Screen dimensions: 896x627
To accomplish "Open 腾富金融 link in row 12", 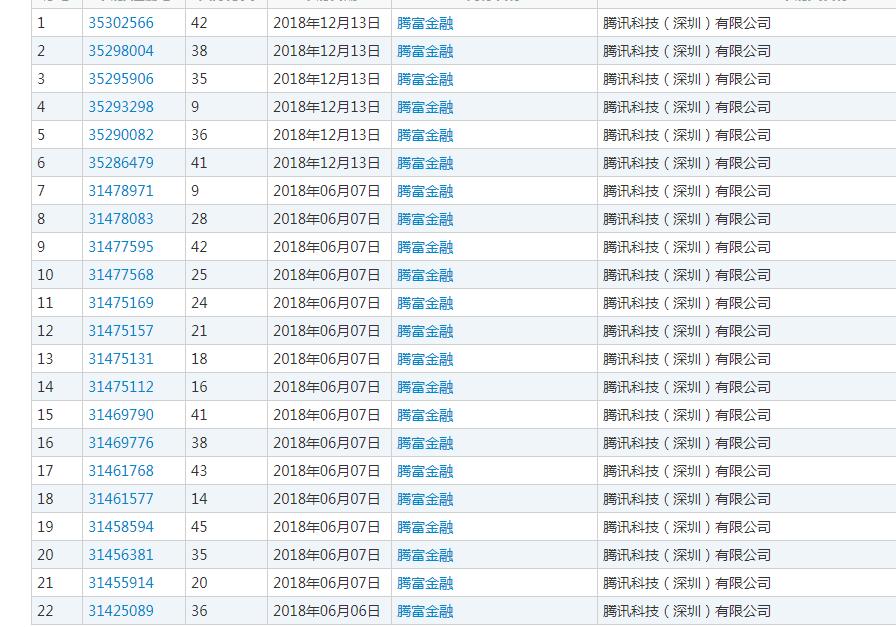I will (425, 331).
